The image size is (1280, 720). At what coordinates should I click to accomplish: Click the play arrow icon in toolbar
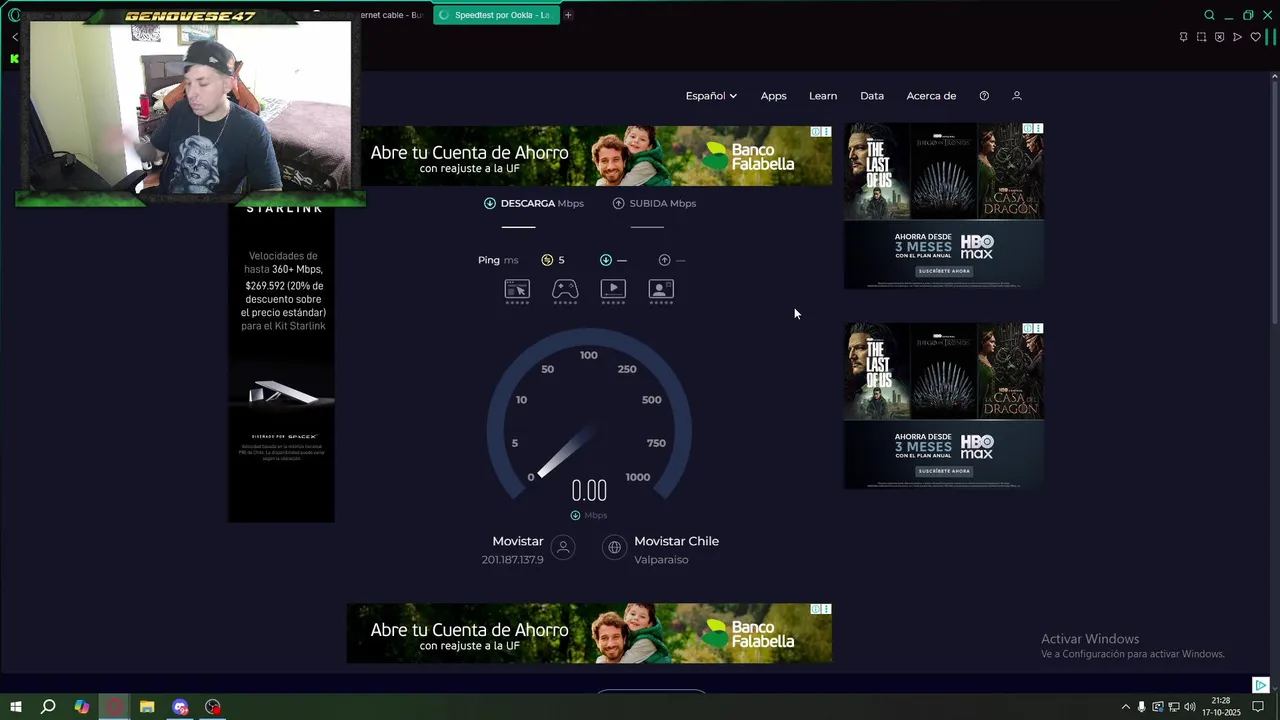coord(1237,37)
